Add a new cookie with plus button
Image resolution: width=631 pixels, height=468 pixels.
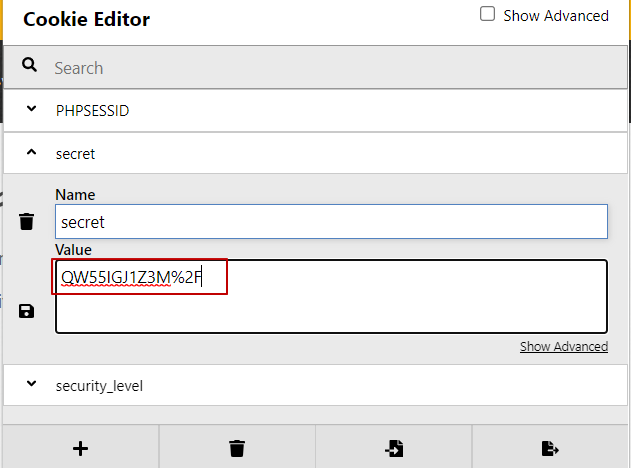[80, 448]
